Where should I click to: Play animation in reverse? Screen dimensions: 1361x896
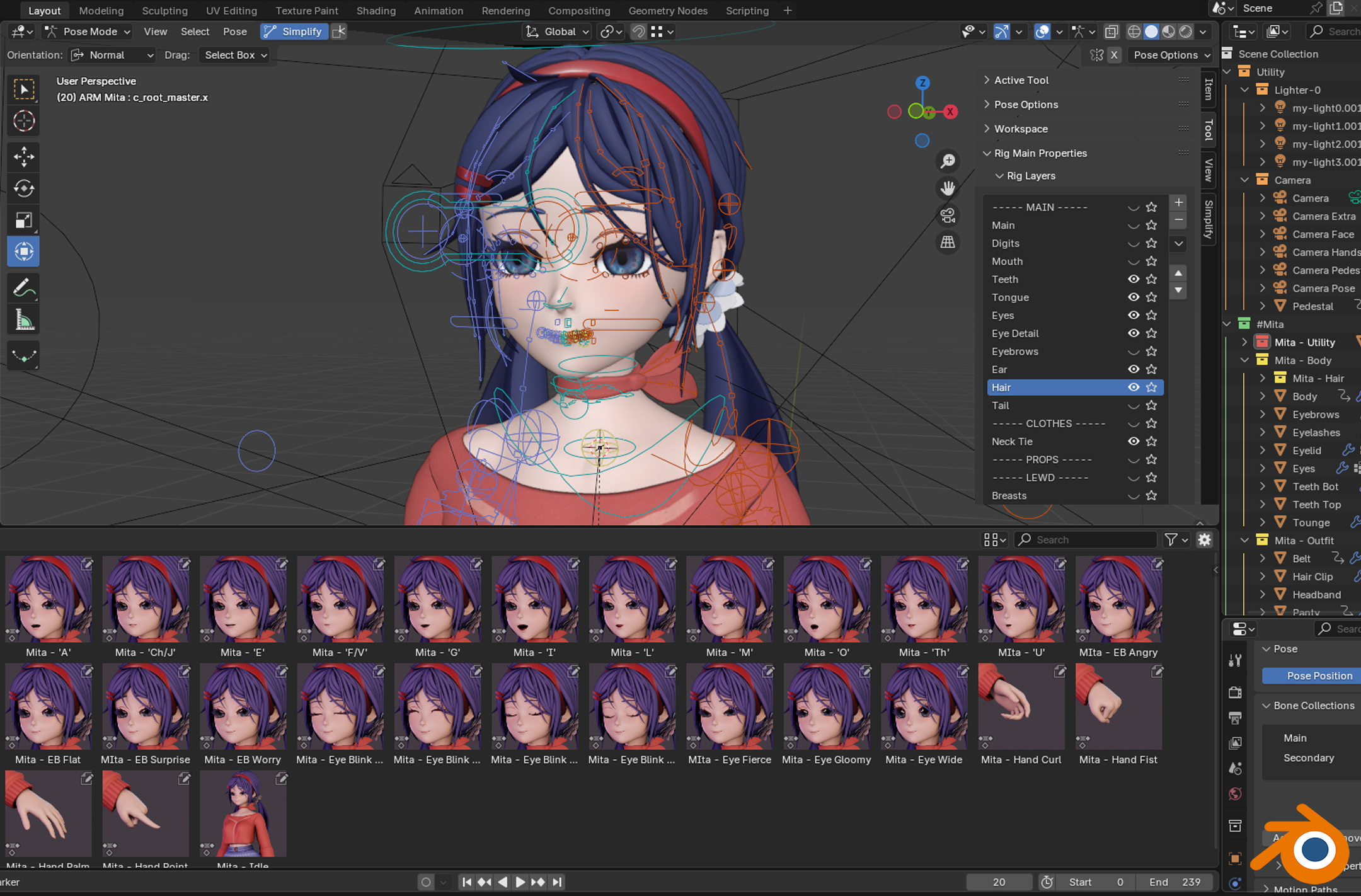(x=502, y=882)
